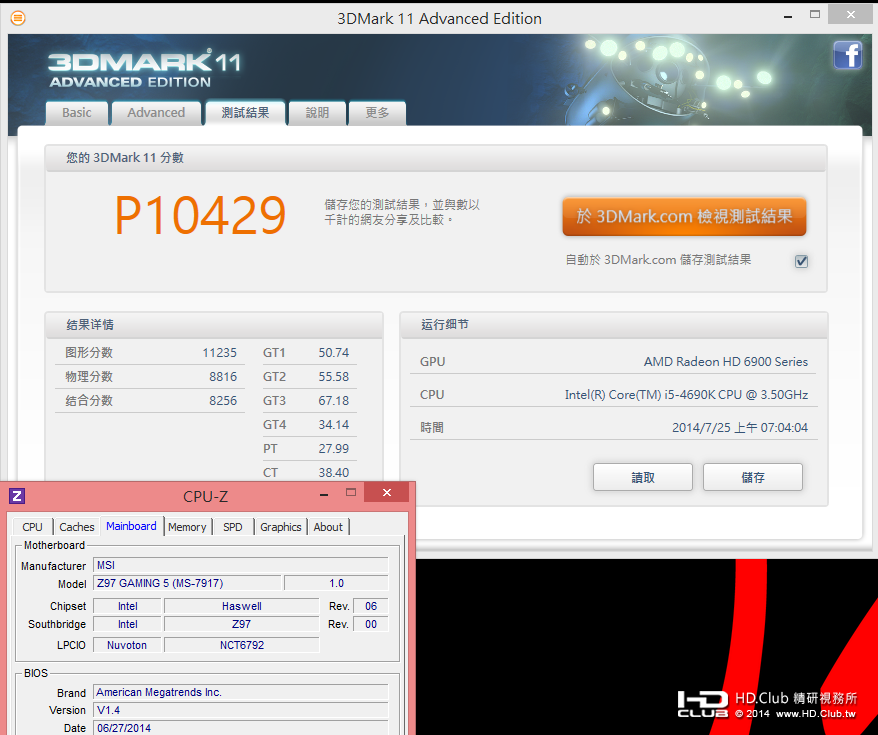Select the 測試結果 results tab
878x735 pixels.
[245, 113]
